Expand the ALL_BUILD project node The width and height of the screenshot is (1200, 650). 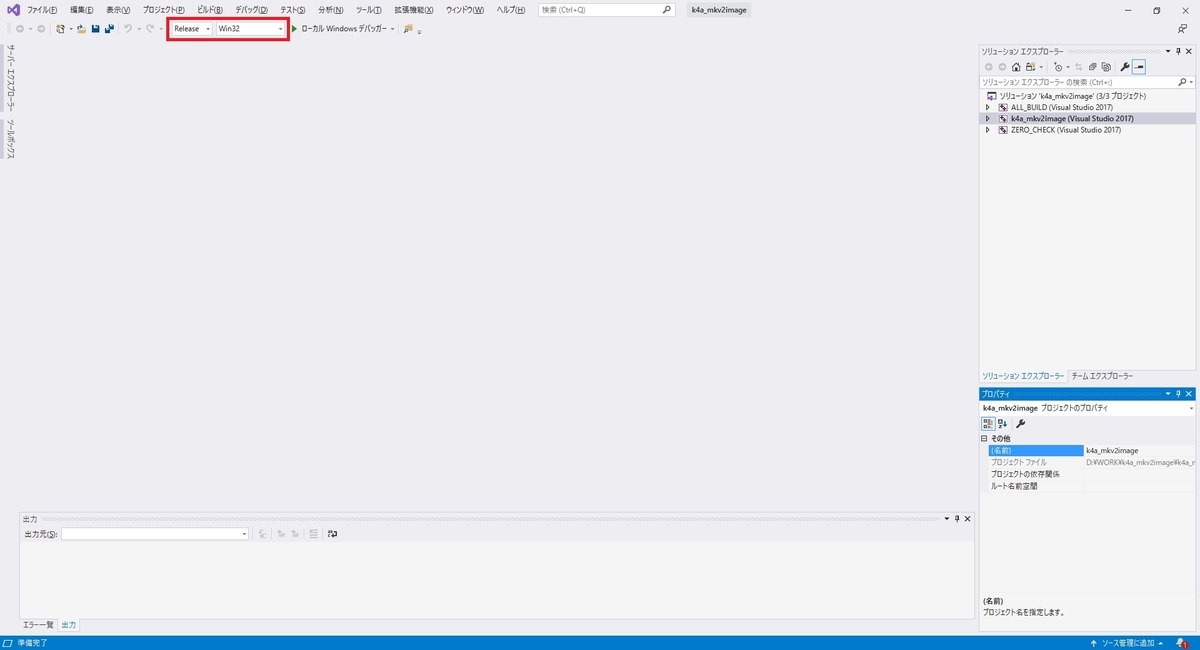coord(988,107)
